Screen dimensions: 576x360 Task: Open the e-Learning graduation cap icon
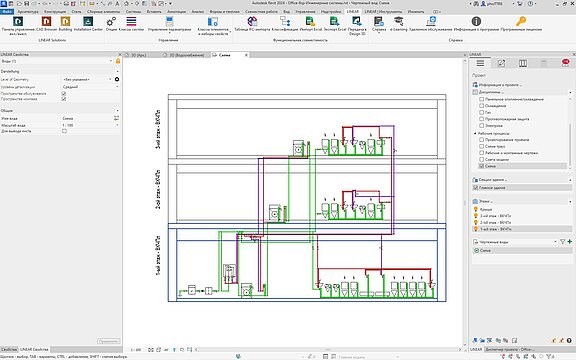click(399, 21)
